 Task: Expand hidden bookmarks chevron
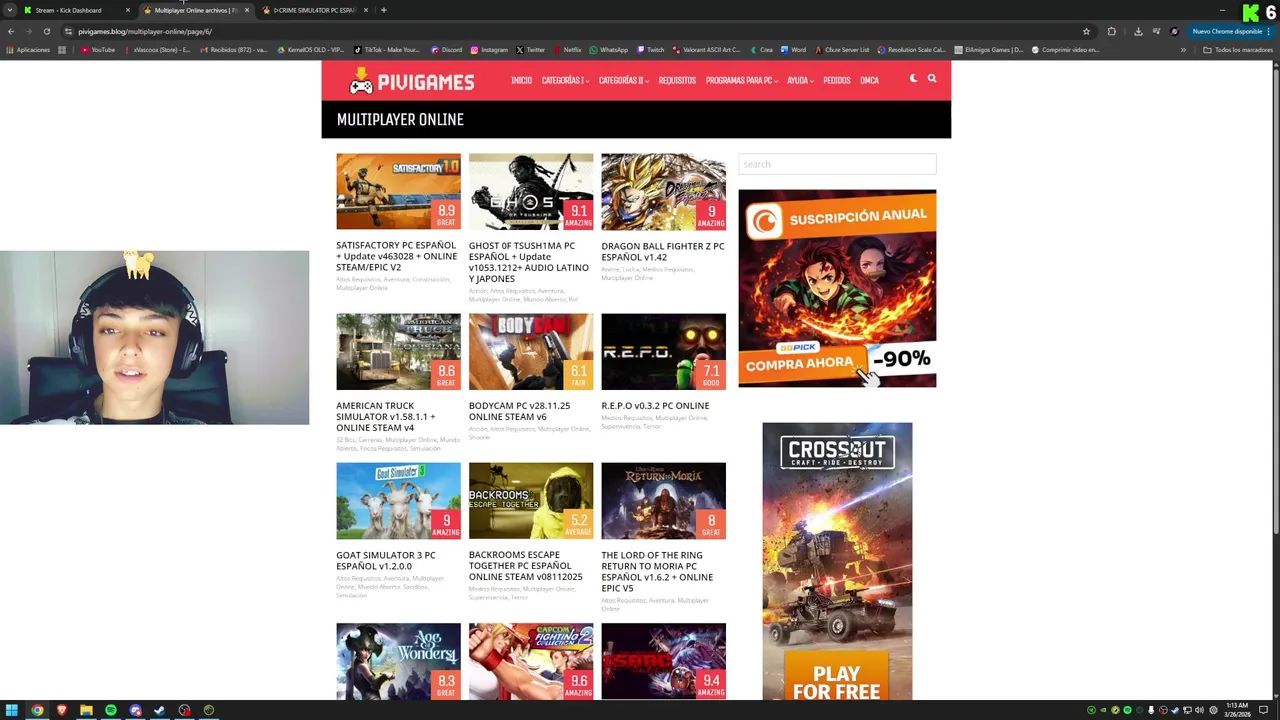(1183, 49)
